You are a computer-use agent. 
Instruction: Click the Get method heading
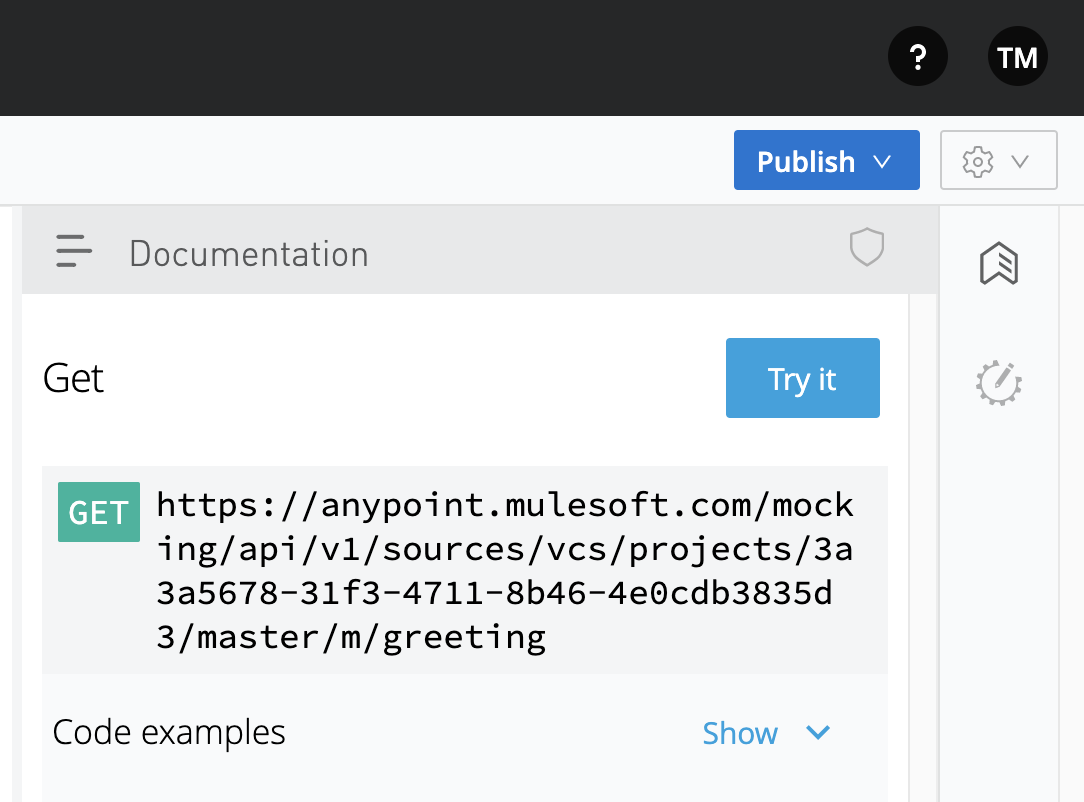coord(74,379)
